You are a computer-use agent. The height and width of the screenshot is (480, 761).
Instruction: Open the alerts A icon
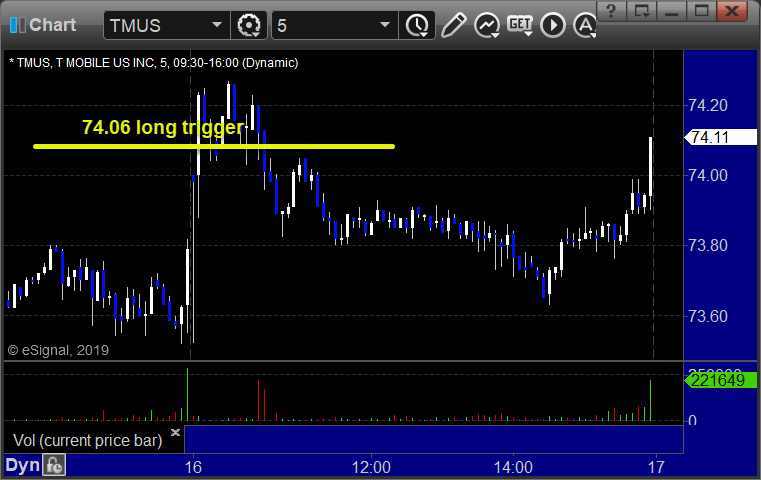(x=584, y=25)
